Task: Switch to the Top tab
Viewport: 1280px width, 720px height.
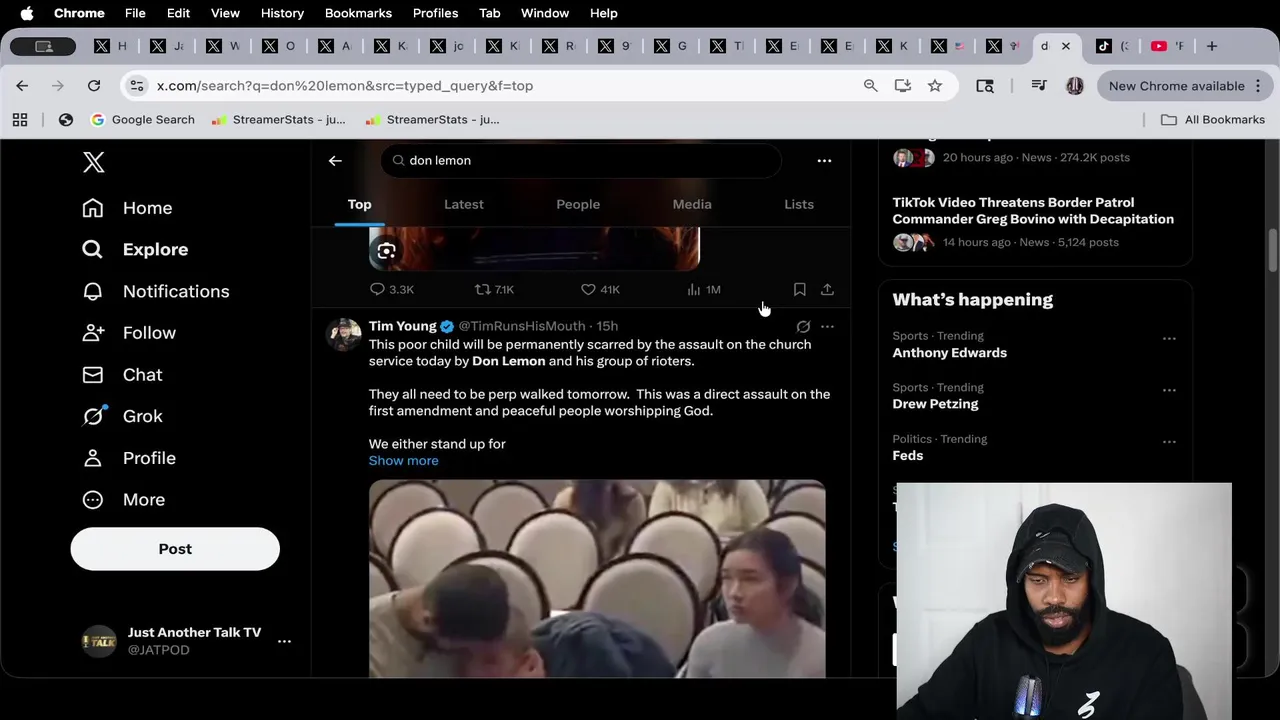Action: click(359, 204)
